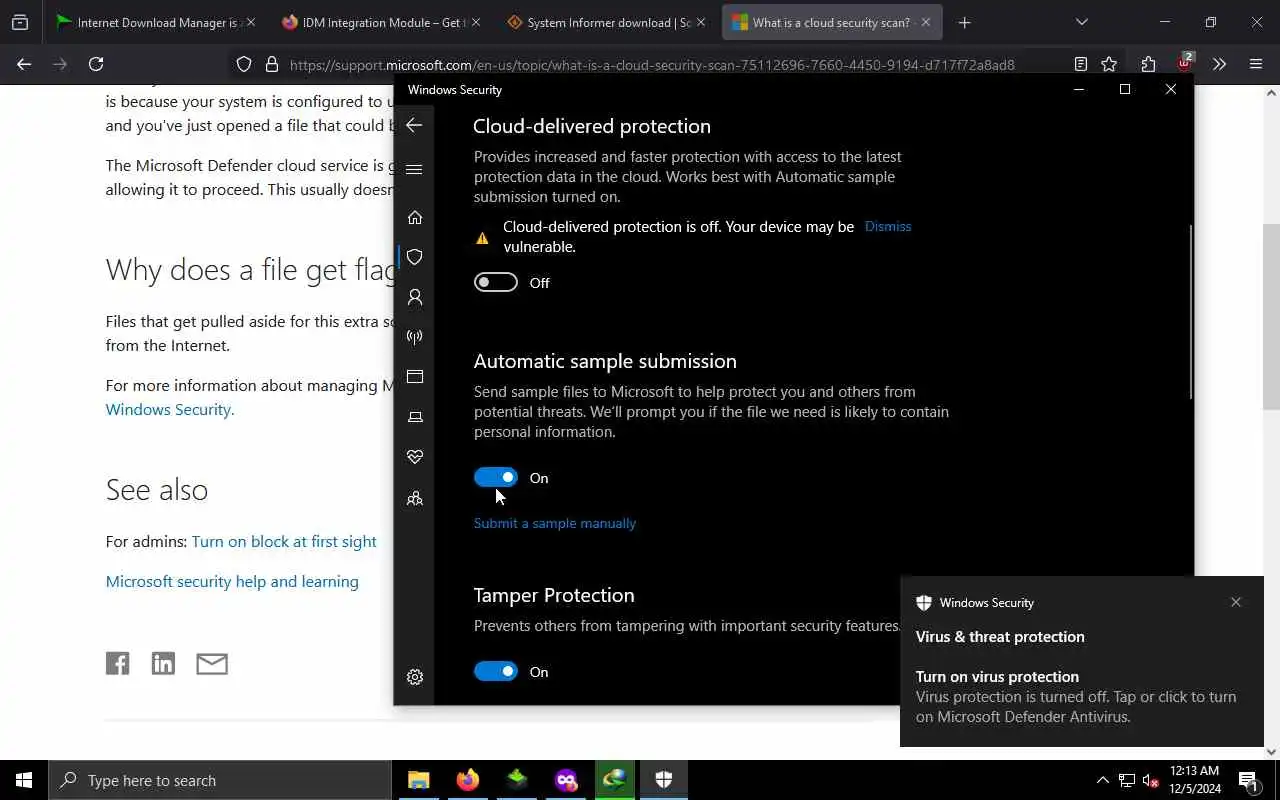Viewport: 1280px width, 800px height.
Task: Open Firefox extensions puzzle icon
Action: pos(1148,64)
